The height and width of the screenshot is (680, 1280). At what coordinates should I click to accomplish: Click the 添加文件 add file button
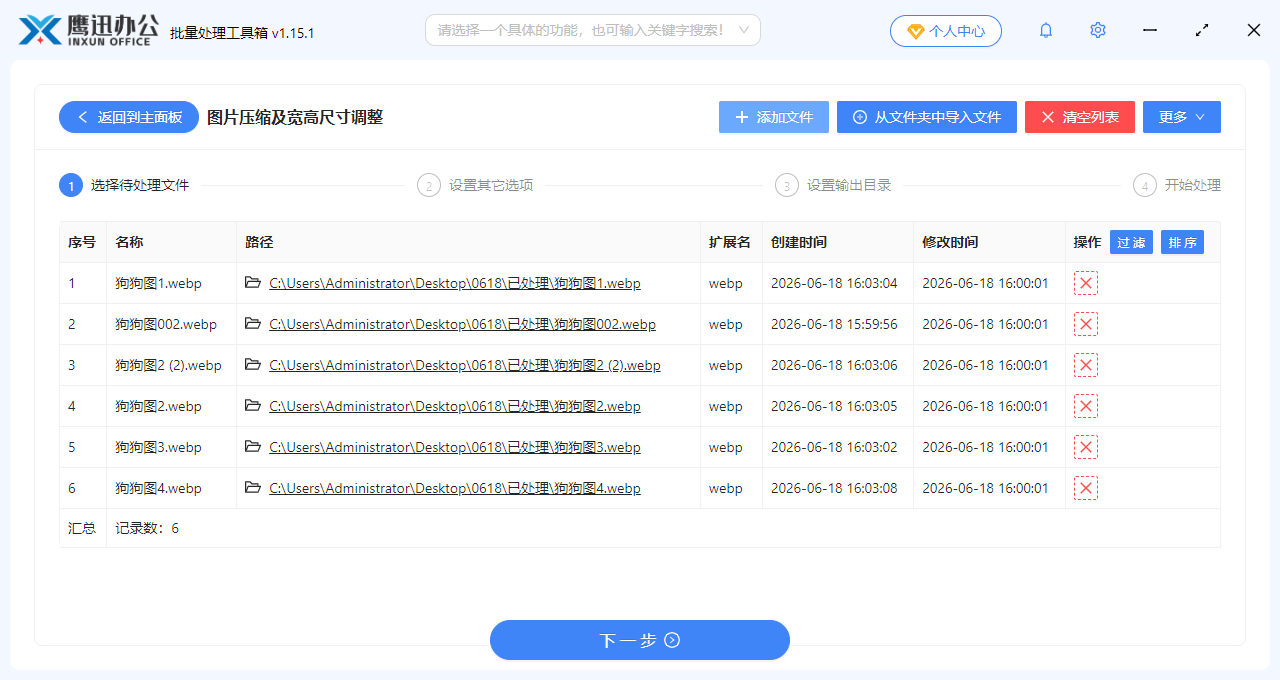pos(774,117)
